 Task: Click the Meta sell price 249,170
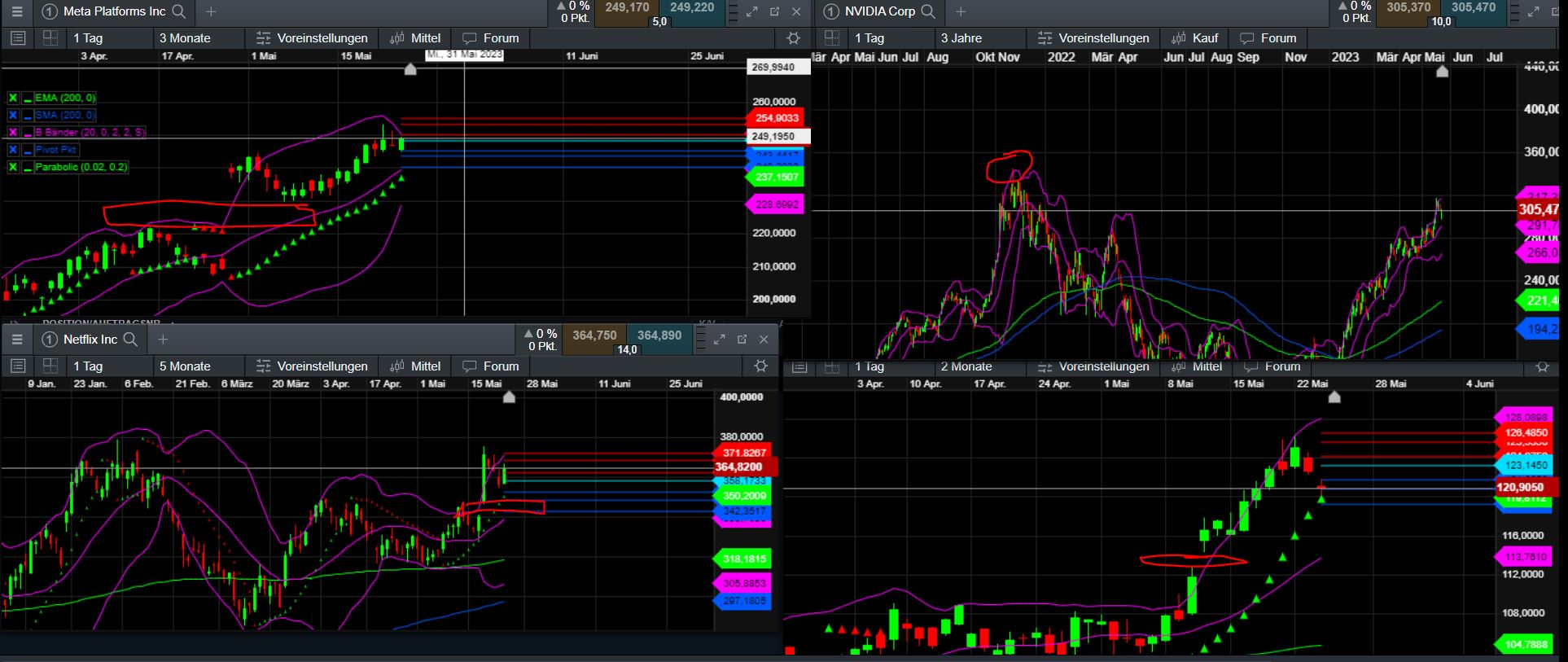click(627, 8)
